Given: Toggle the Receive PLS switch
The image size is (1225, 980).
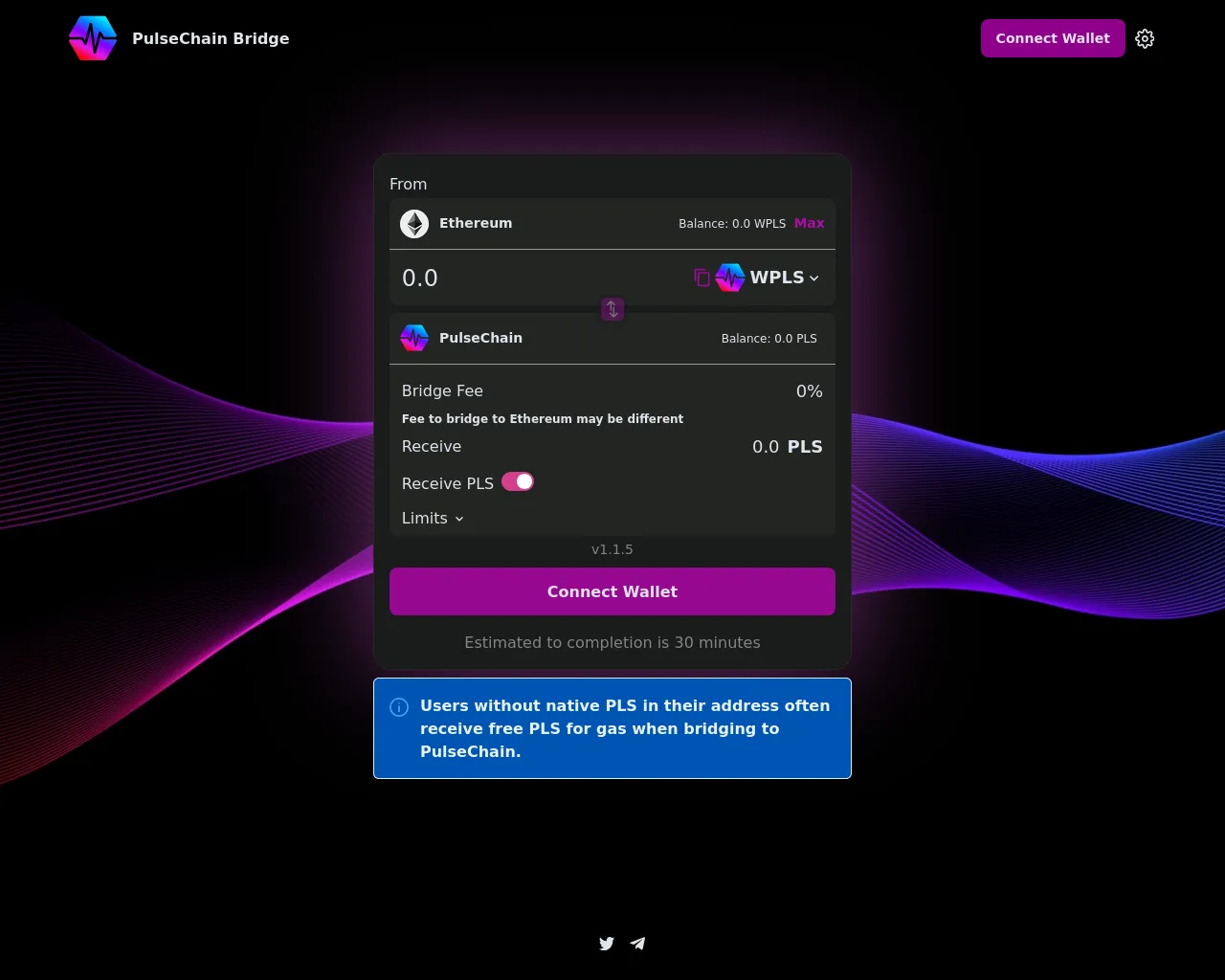Looking at the screenshot, I should 518,481.
